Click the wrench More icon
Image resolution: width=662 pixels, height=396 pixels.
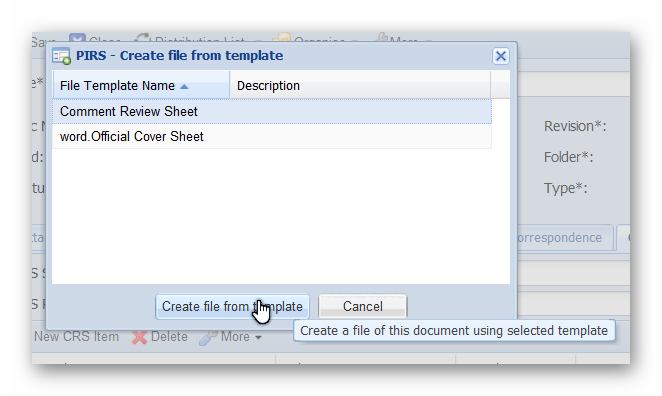point(208,337)
